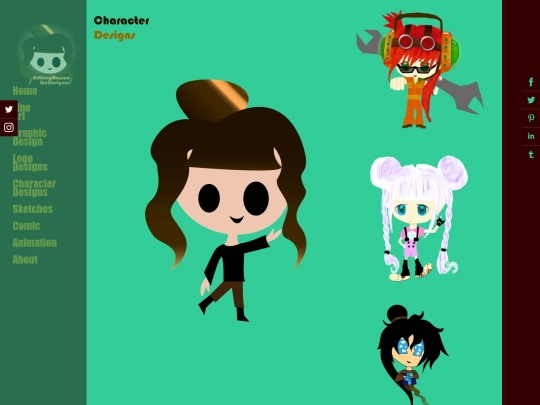Image resolution: width=540 pixels, height=405 pixels.
Task: Share on Facebook via right sidebar icon
Action: [x=531, y=82]
